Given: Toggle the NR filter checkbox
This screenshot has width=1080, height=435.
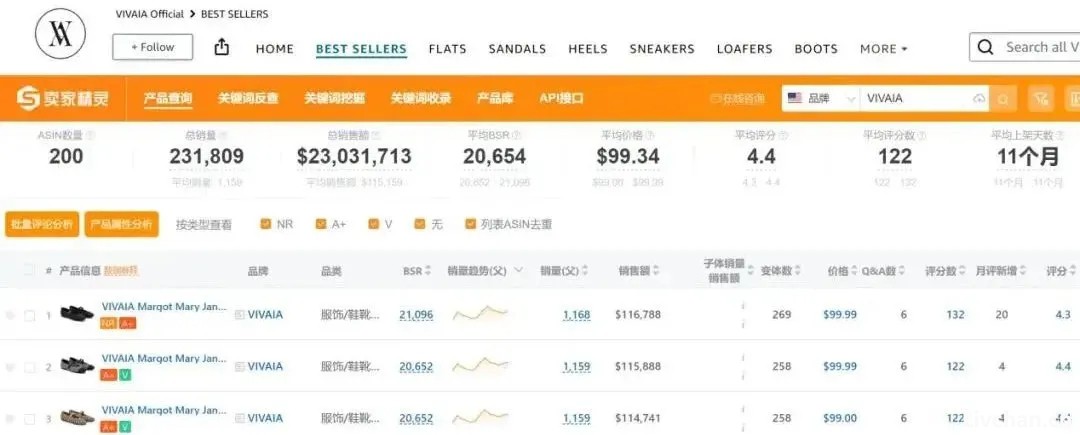Looking at the screenshot, I should [266, 224].
